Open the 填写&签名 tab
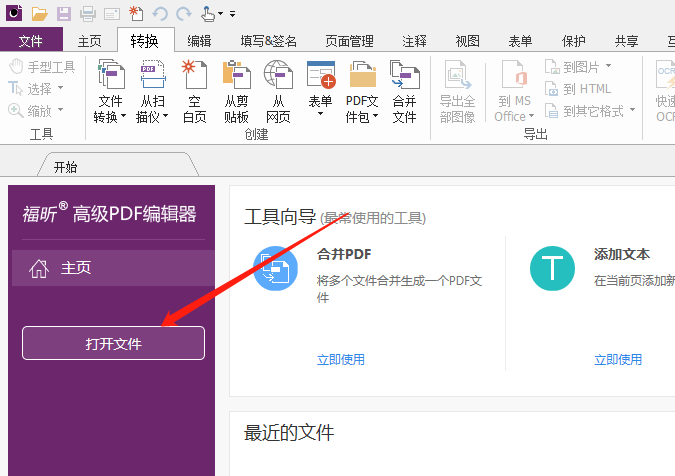 [x=269, y=41]
